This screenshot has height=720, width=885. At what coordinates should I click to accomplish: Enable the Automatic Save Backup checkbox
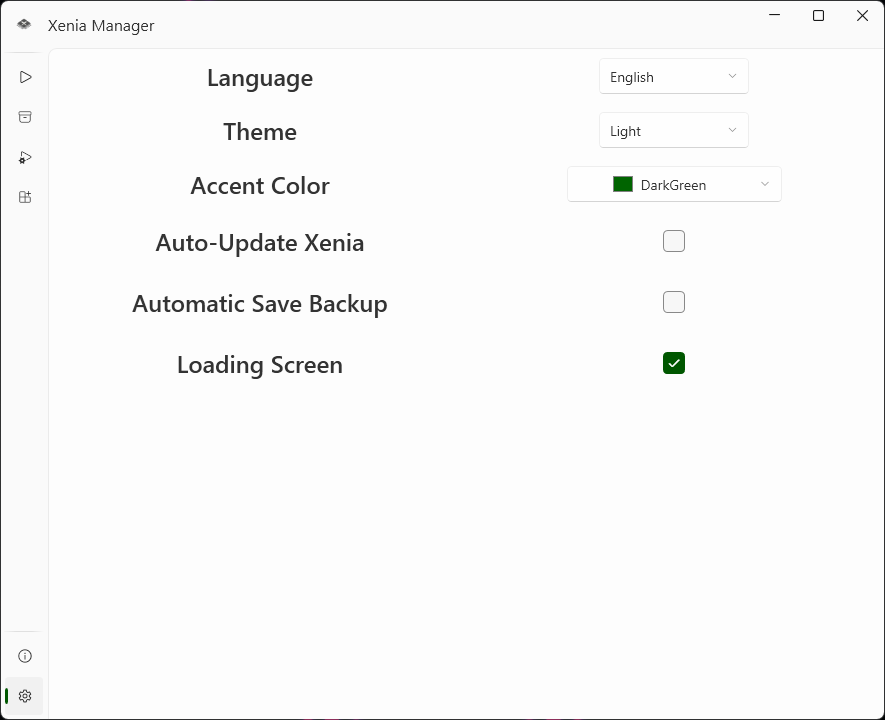(673, 302)
